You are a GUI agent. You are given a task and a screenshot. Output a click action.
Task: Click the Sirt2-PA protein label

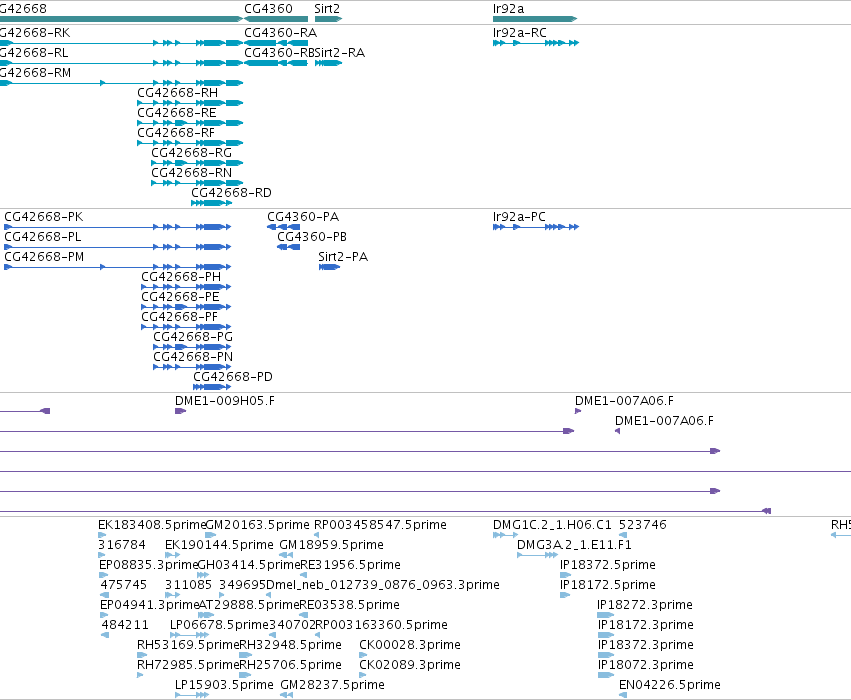343,257
